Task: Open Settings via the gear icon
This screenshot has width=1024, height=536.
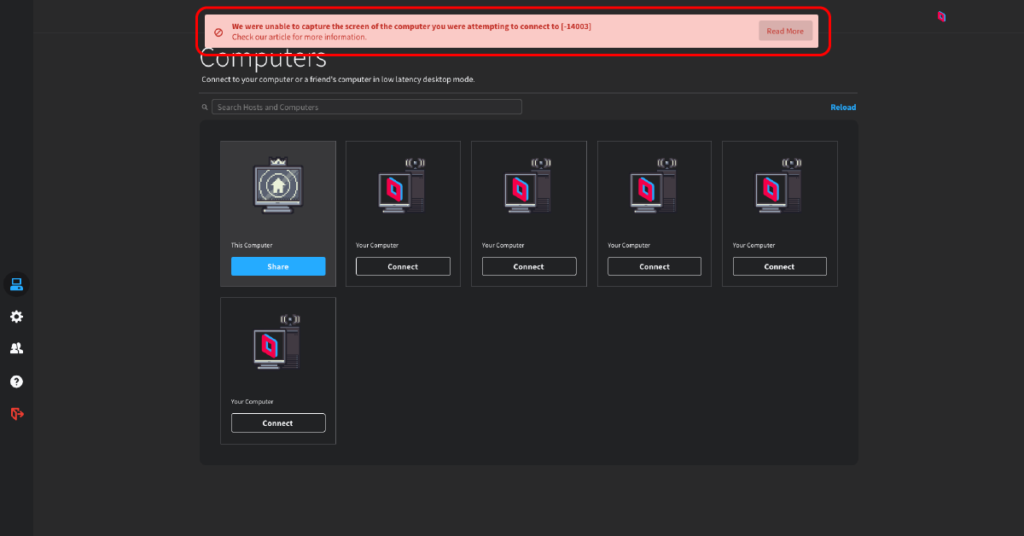Action: pyautogui.click(x=16, y=317)
